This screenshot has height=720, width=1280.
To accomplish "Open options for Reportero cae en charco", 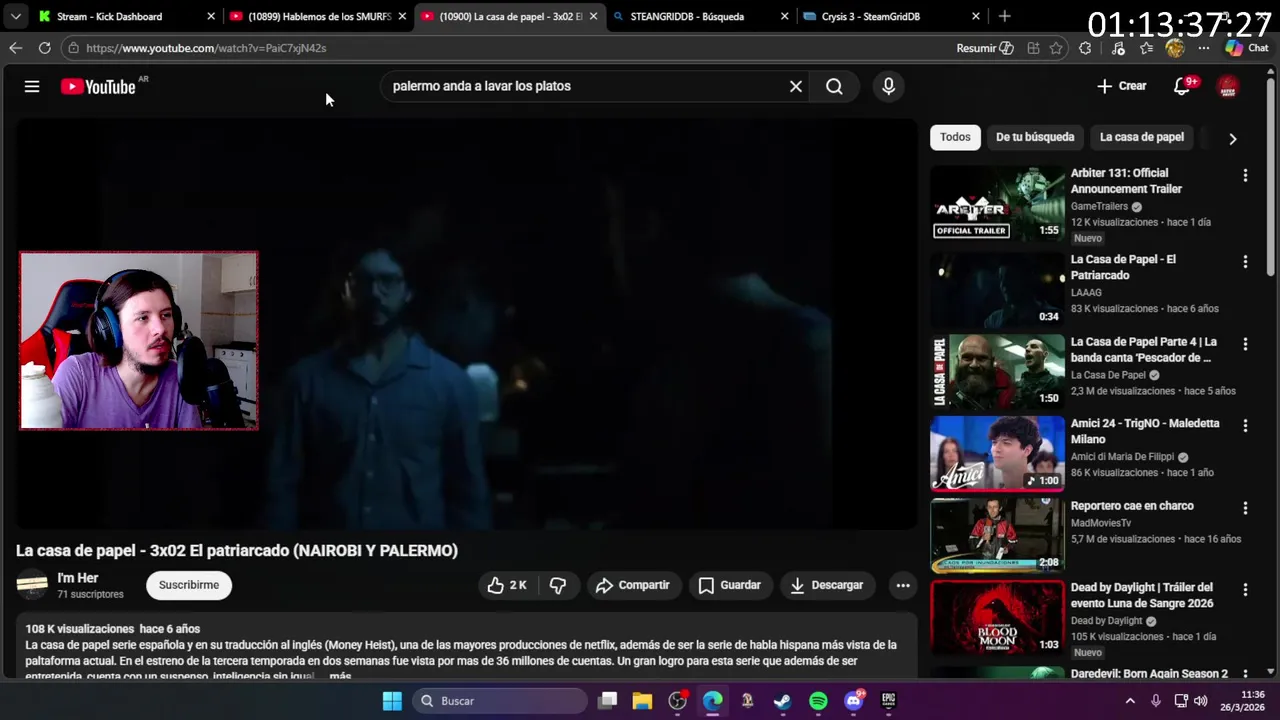I will point(1245,508).
